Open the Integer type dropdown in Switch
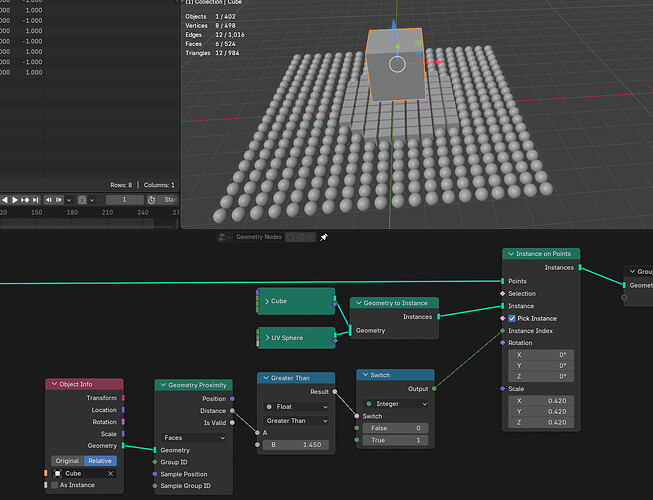Viewport: 653px width, 500px height. click(396, 404)
